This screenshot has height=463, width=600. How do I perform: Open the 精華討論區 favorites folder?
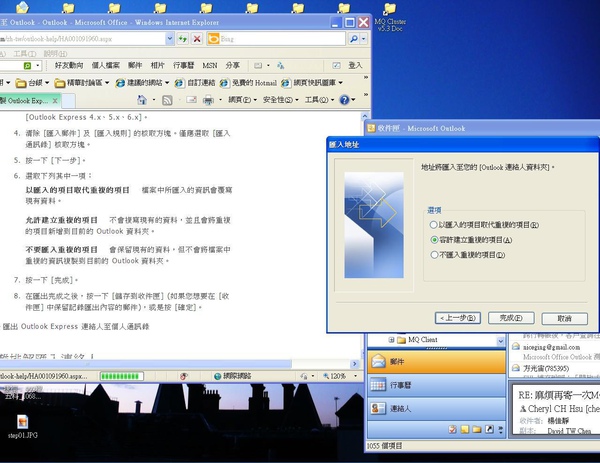[x=82, y=83]
